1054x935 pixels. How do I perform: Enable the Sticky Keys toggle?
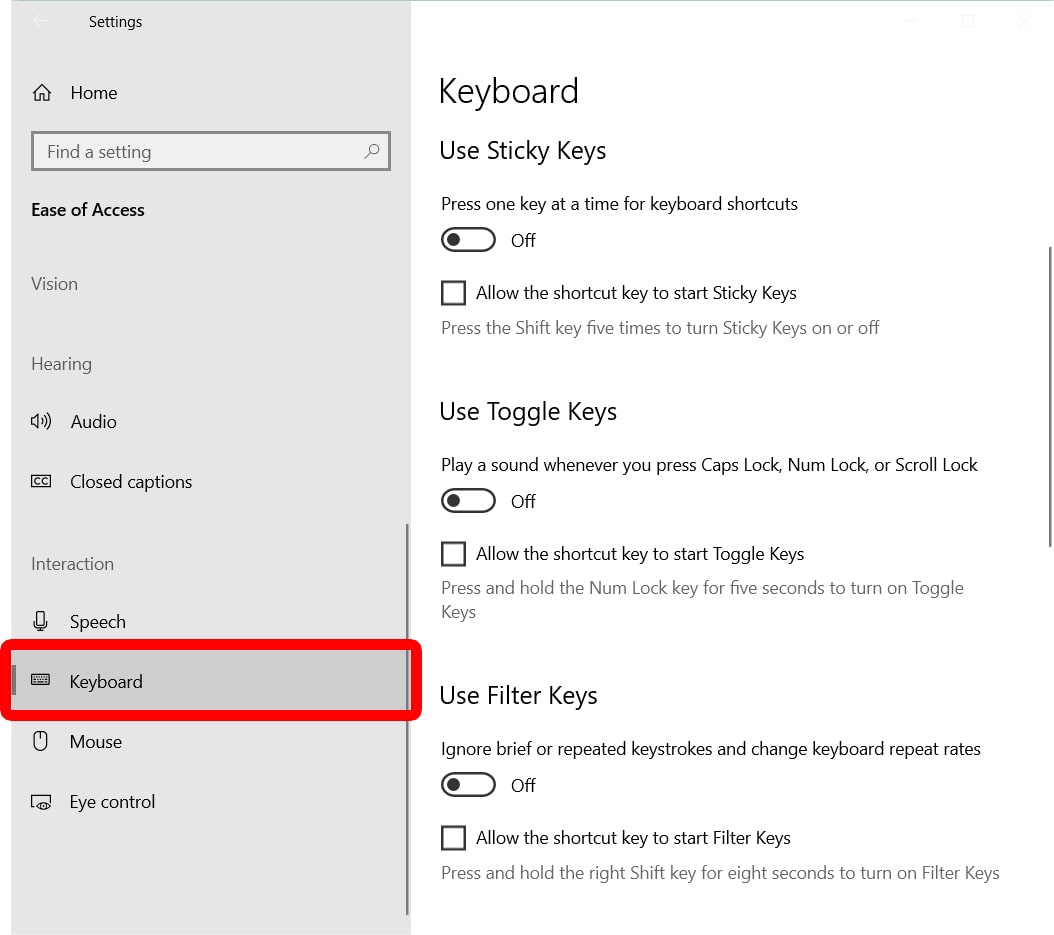468,239
